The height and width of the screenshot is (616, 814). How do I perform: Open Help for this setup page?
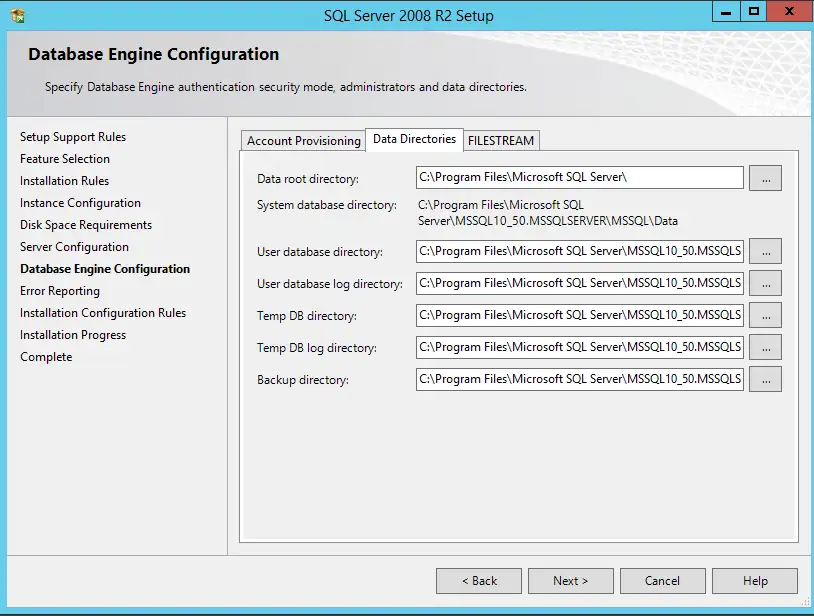pos(755,580)
